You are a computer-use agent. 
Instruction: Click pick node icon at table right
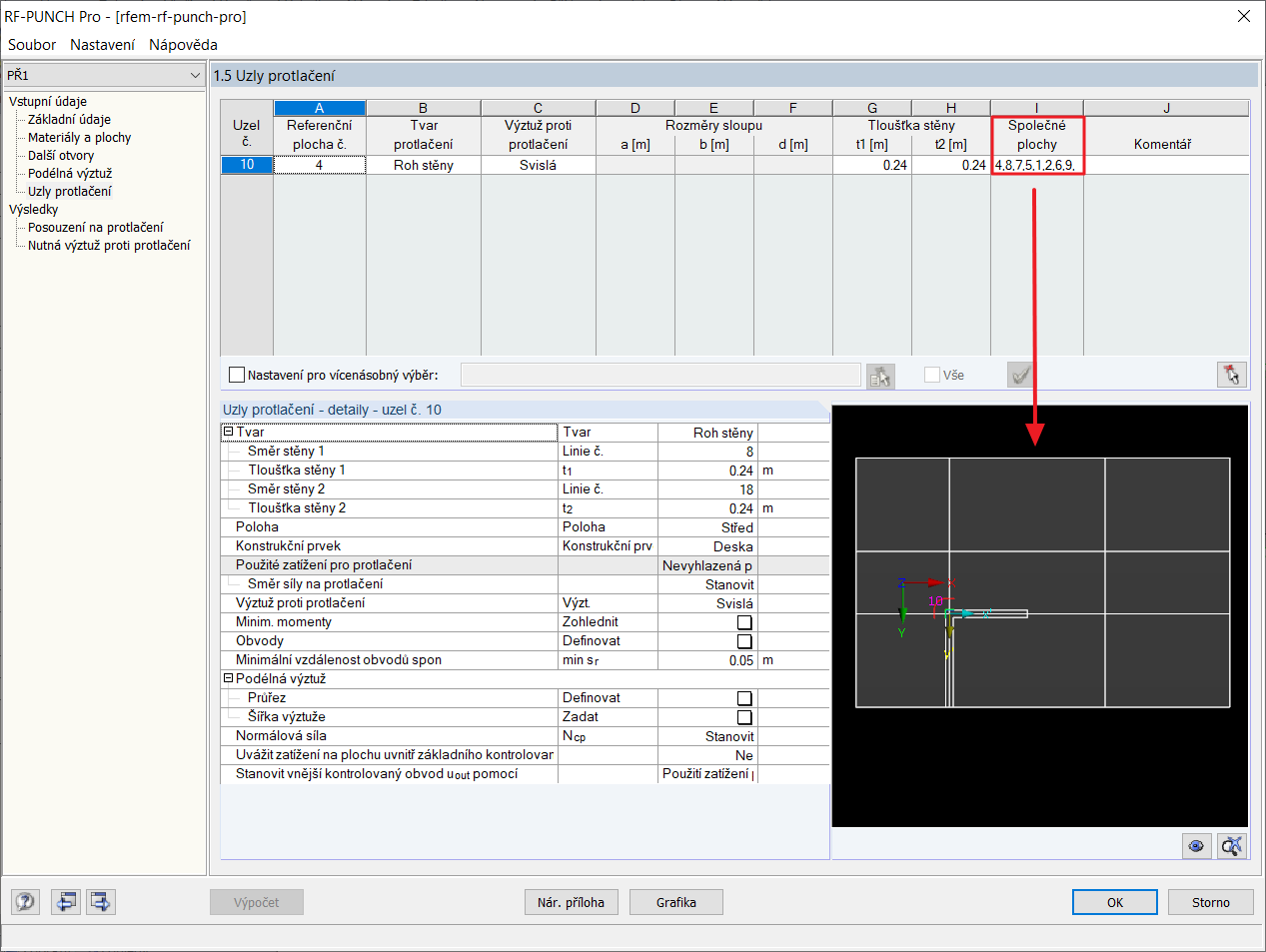1232,375
